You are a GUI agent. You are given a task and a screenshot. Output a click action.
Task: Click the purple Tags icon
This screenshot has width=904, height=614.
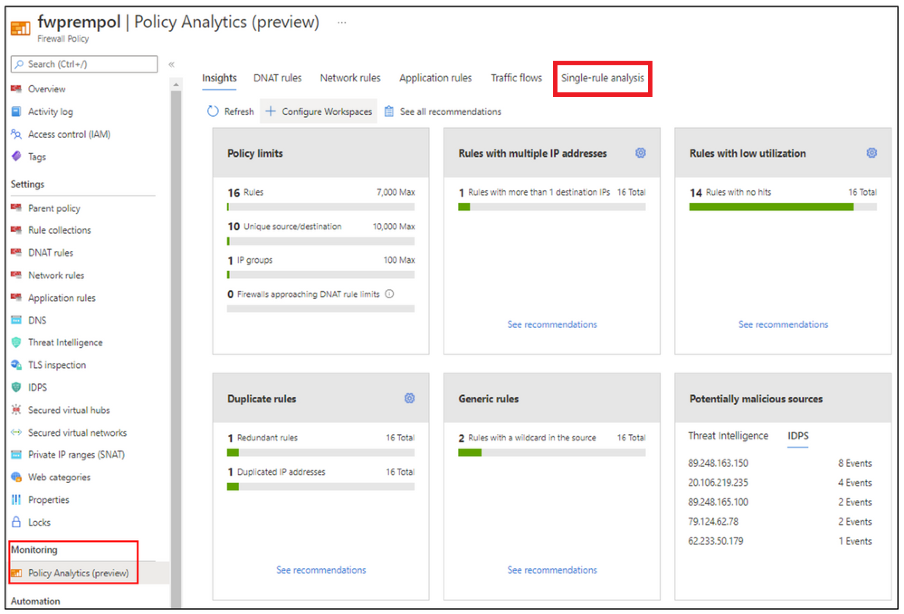(x=16, y=156)
